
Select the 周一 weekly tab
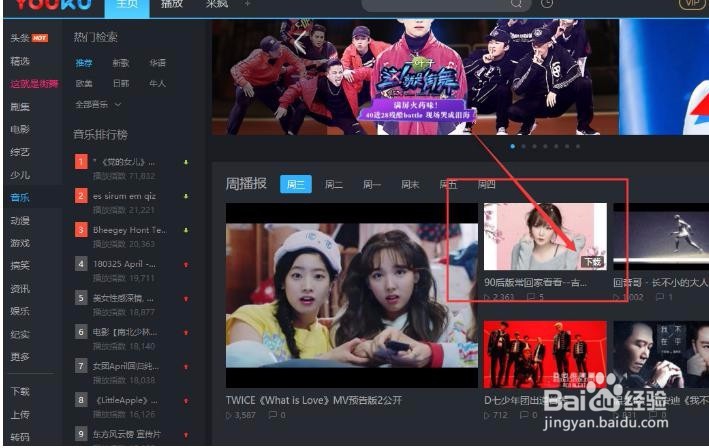372,184
